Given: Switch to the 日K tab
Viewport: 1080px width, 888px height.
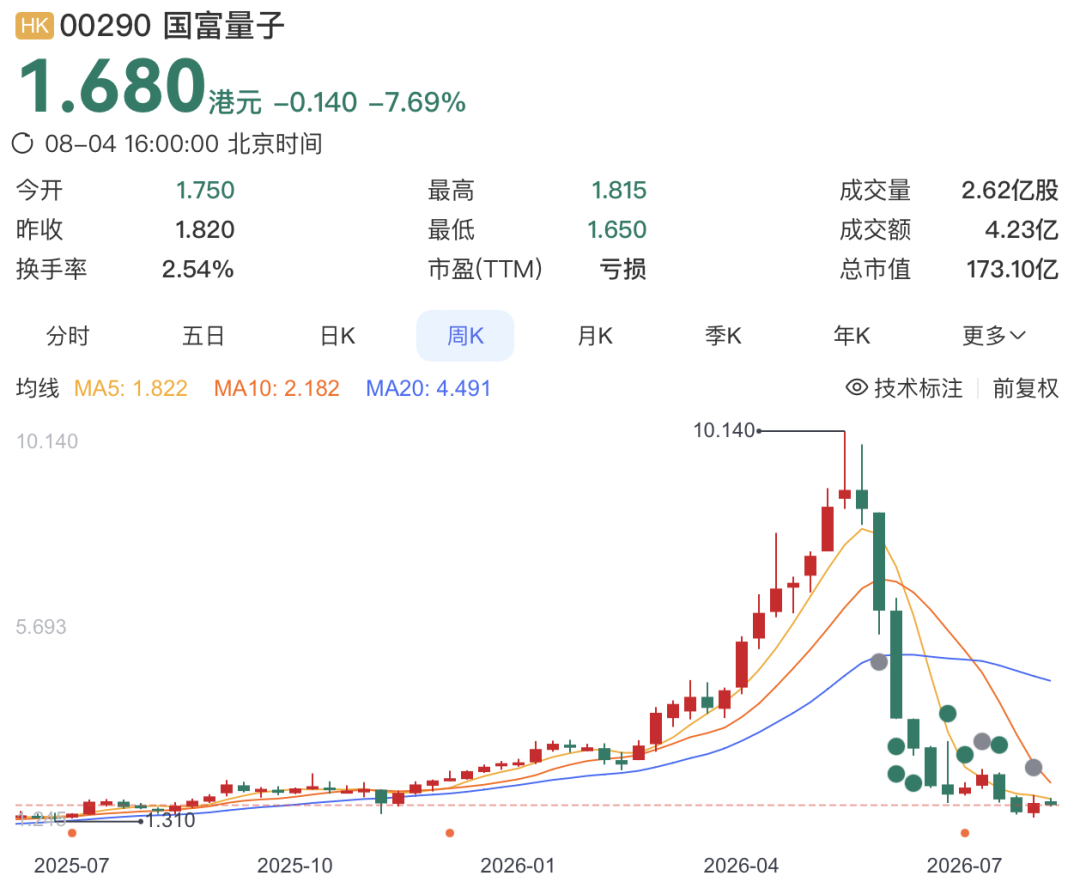Looking at the screenshot, I should [x=338, y=335].
